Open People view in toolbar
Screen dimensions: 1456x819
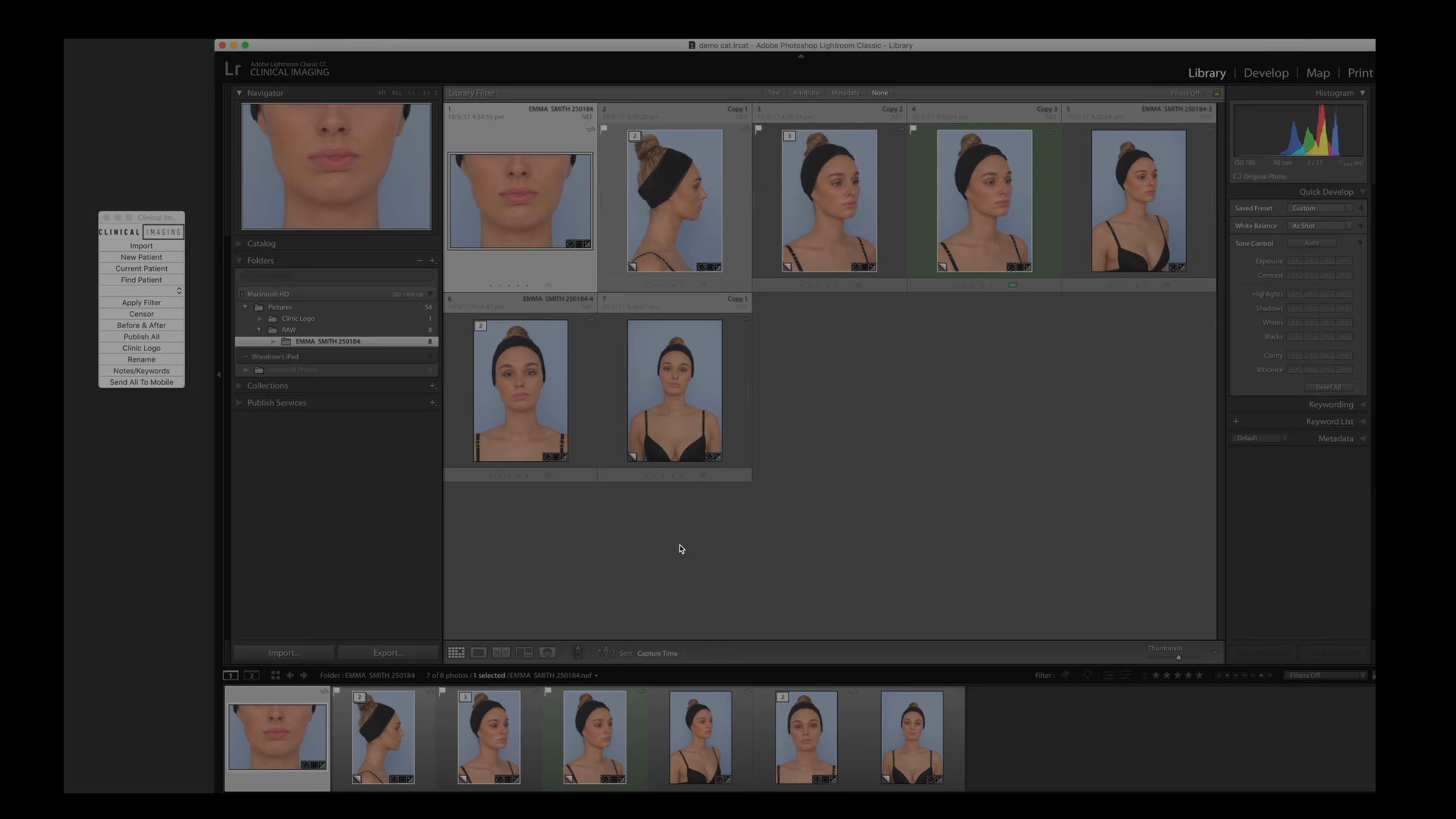coord(547,653)
